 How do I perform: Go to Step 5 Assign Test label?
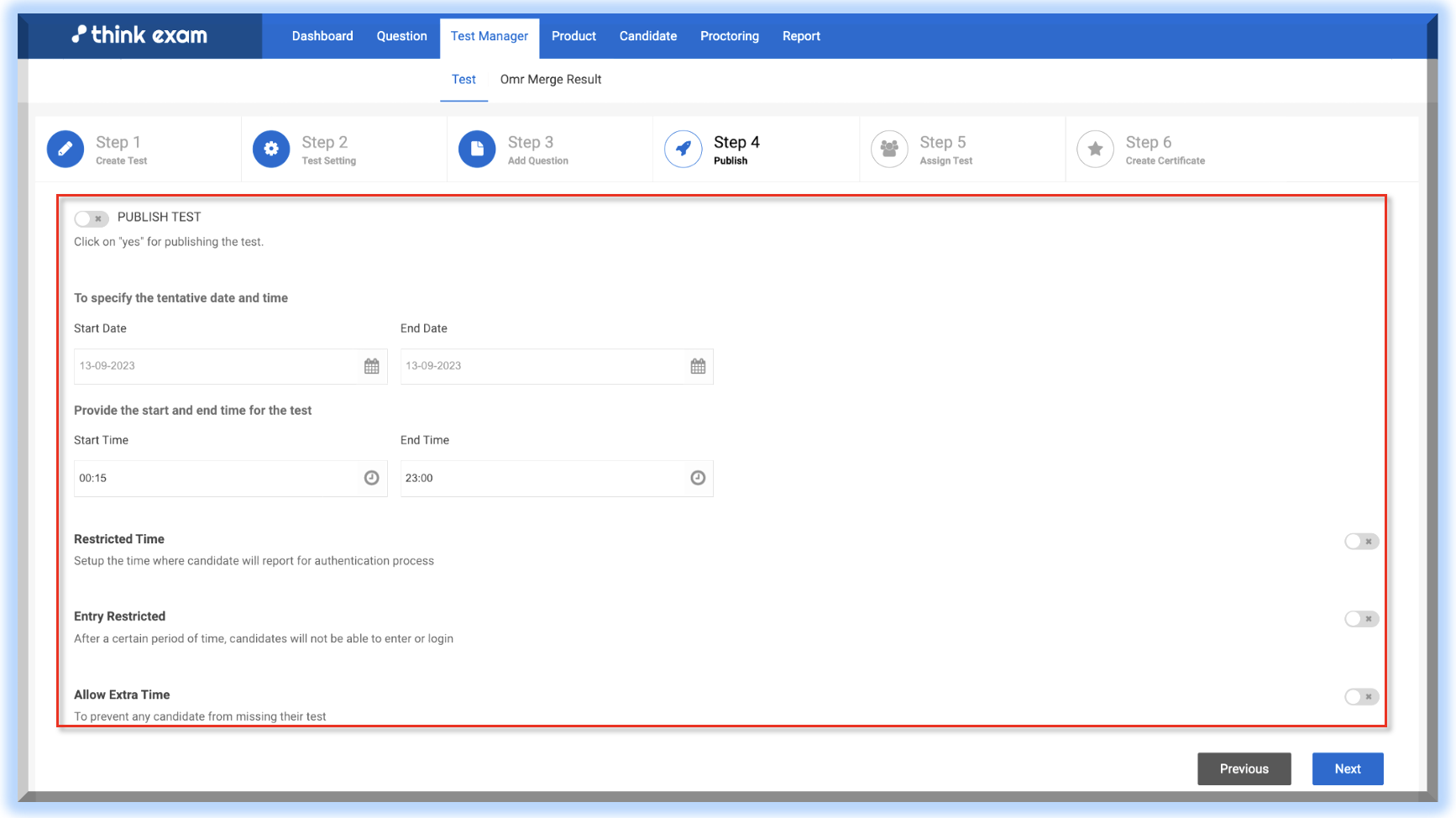pyautogui.click(x=945, y=149)
